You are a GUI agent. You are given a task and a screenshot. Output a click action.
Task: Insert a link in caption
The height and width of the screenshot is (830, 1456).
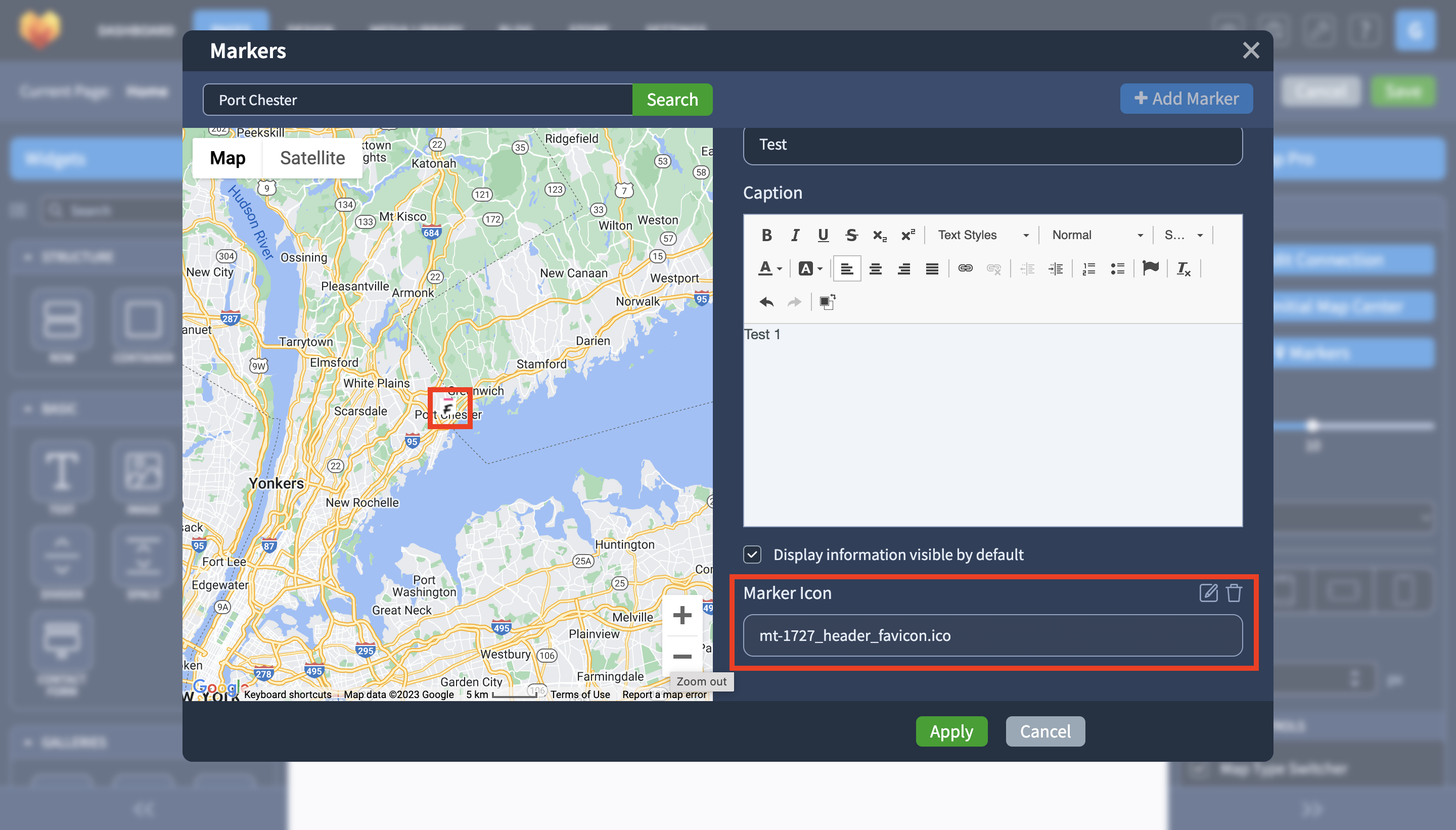(x=965, y=268)
